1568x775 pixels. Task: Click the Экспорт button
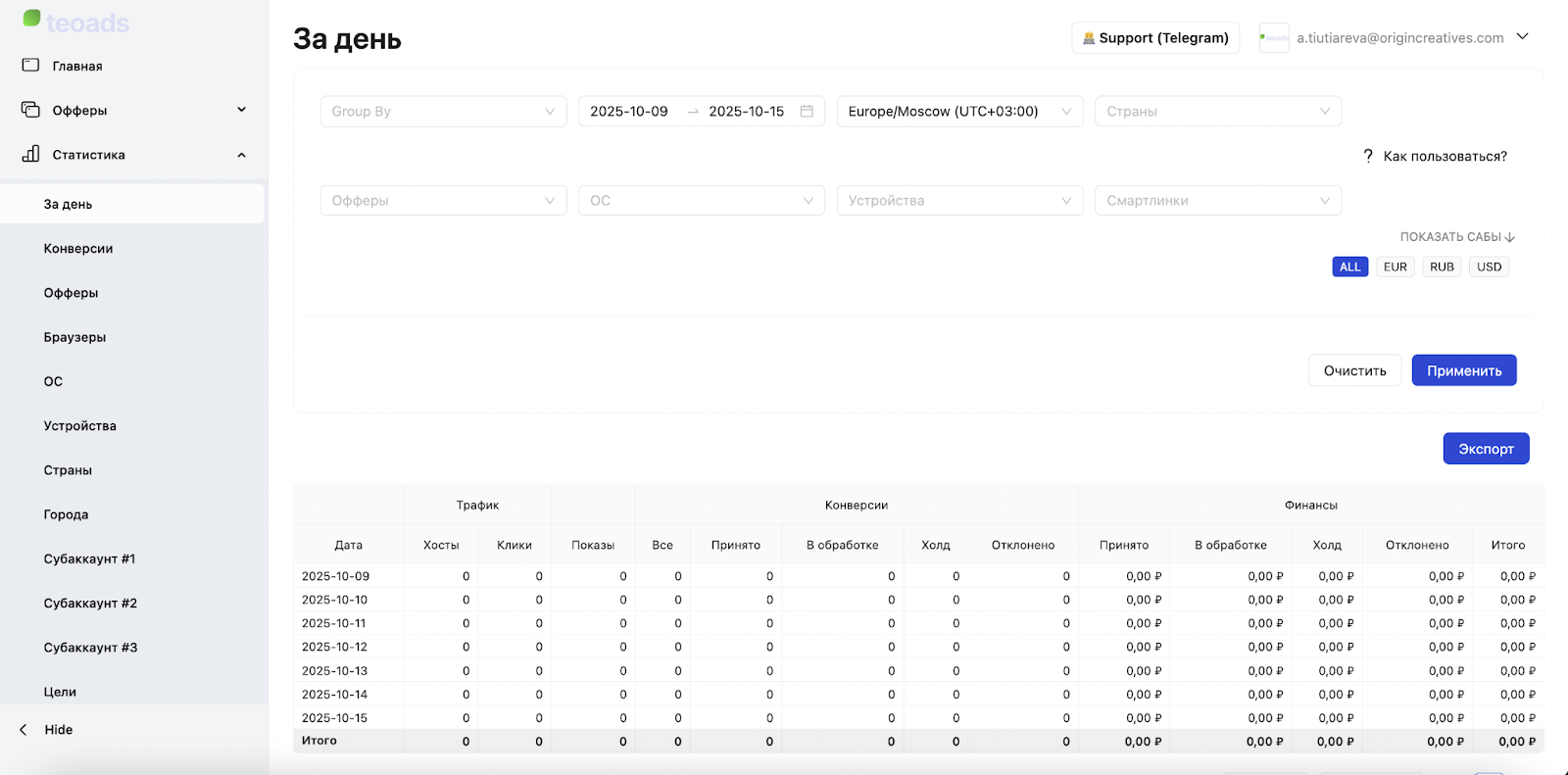click(x=1486, y=449)
